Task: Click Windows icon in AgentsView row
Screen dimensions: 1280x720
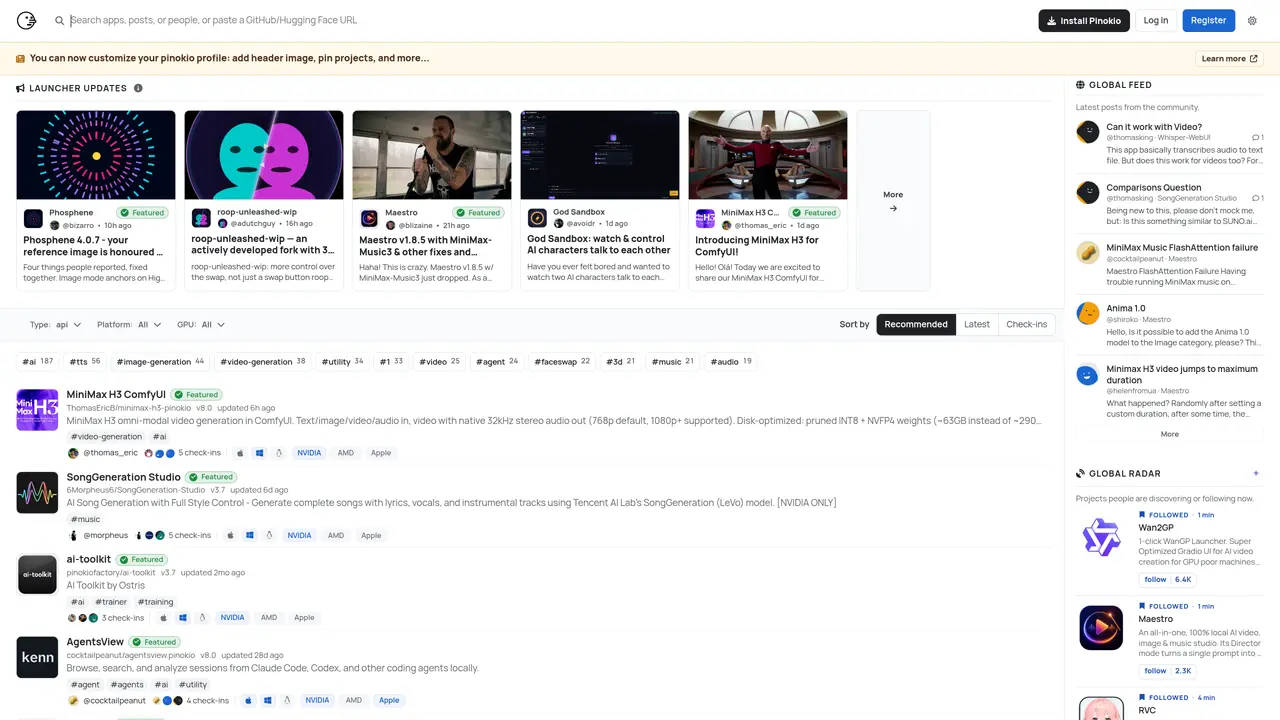Action: click(x=268, y=700)
